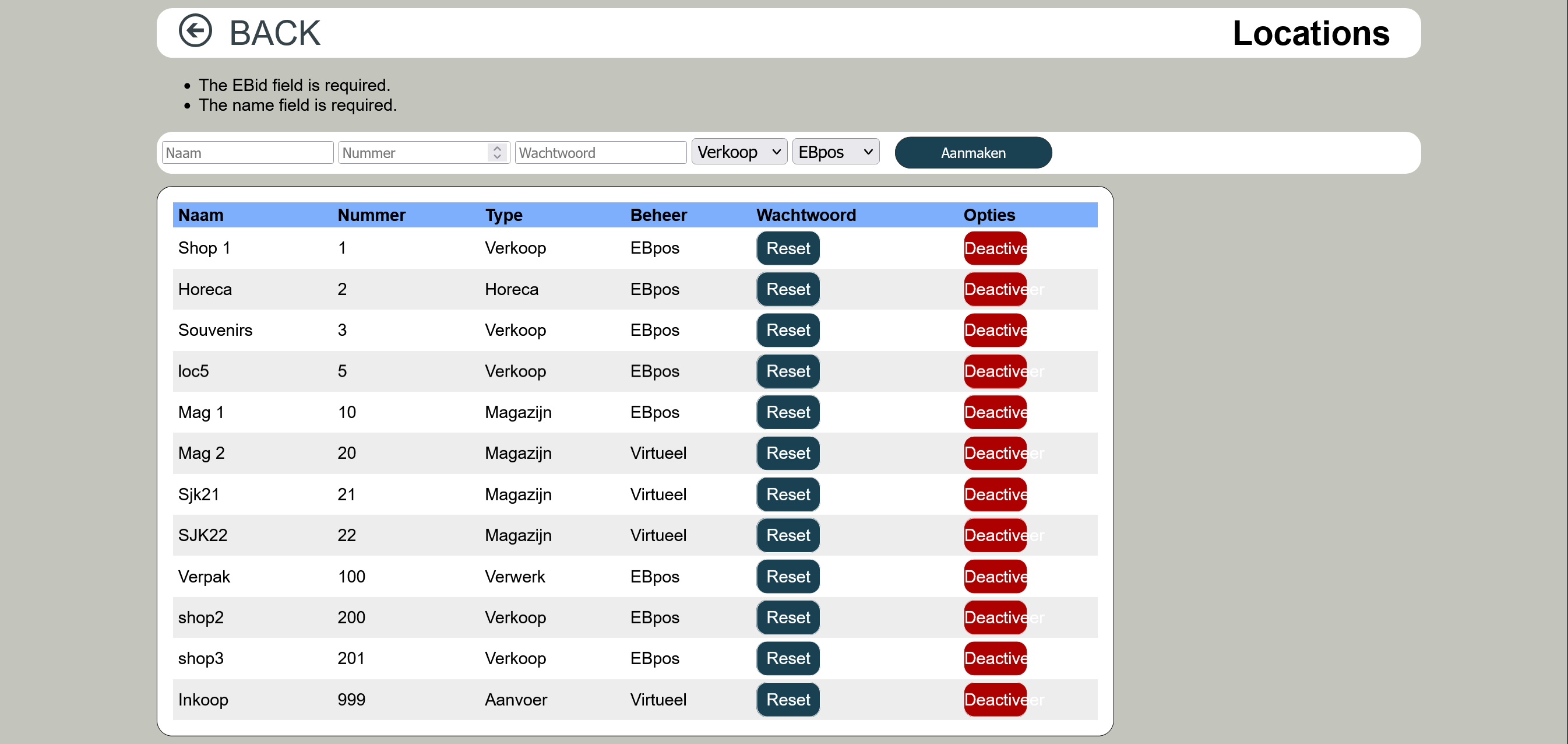The width and height of the screenshot is (1568, 744).
Task: Click the 'Verwerk' type cell
Action: tap(515, 577)
